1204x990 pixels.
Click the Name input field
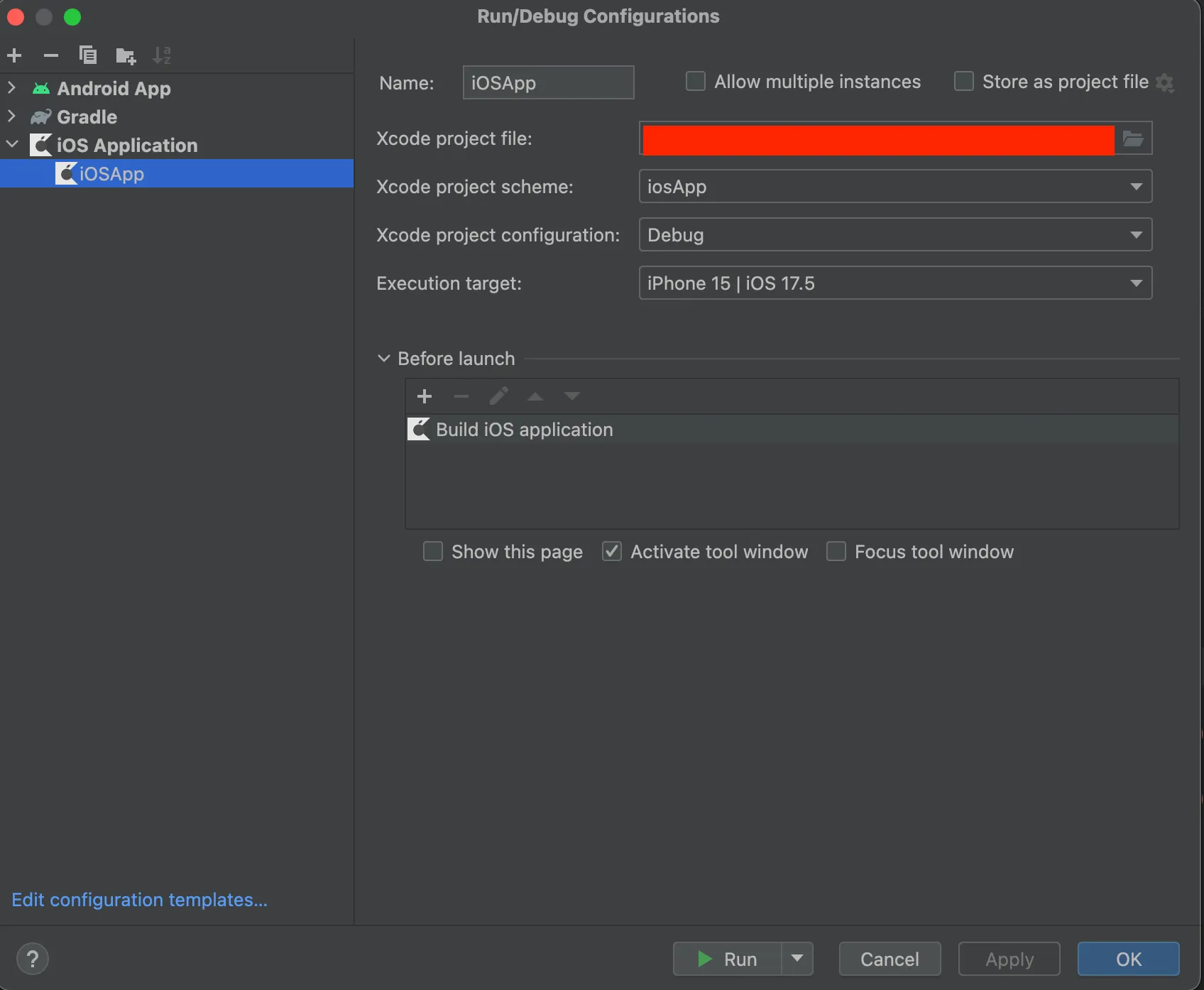[x=548, y=83]
